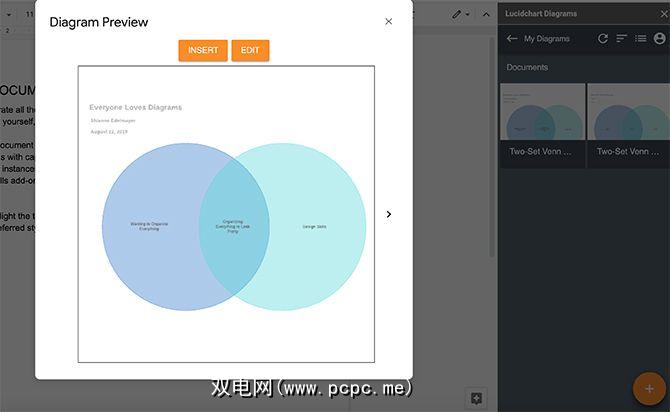Click the Explore icon at bottom

point(476,398)
